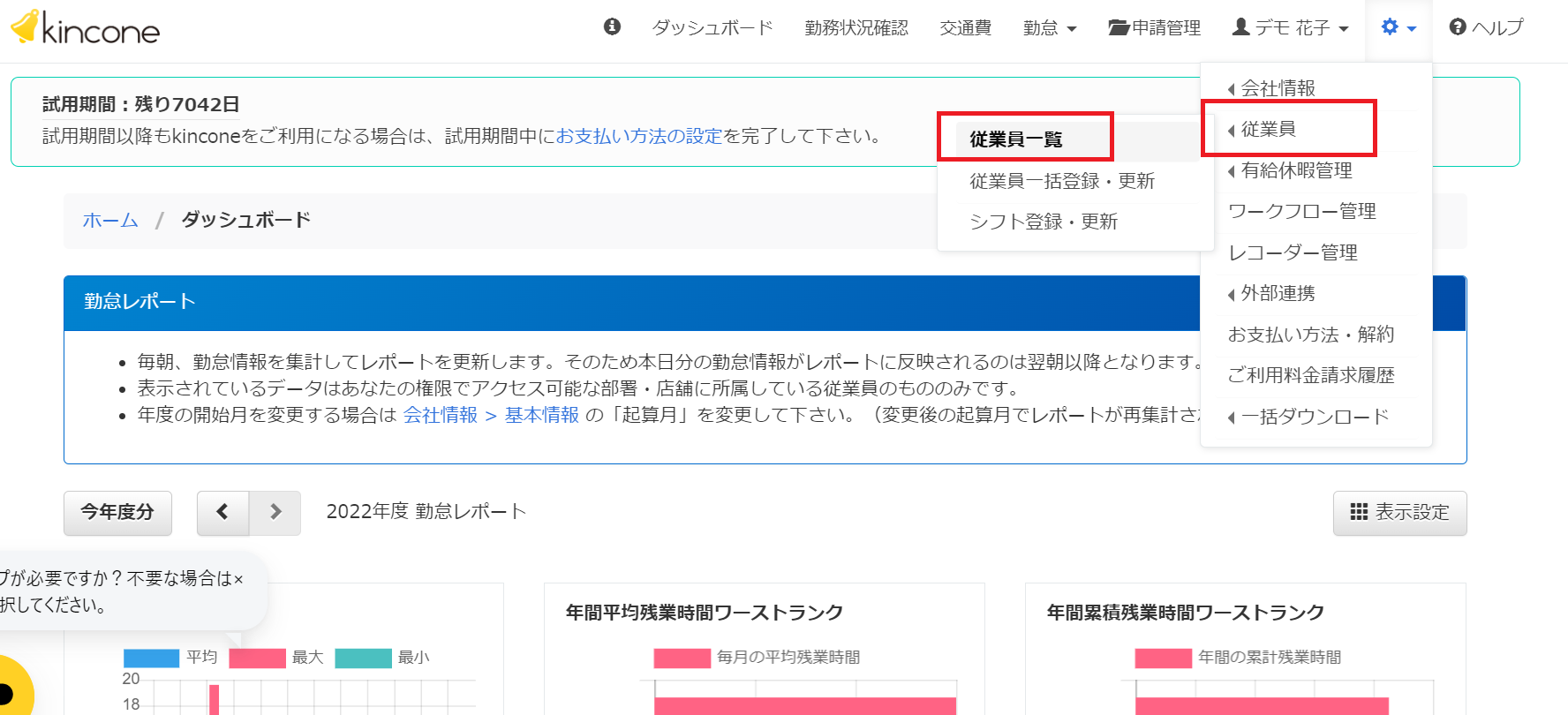Go to next fiscal year arrow
This screenshot has height=715, width=1568.
click(275, 512)
